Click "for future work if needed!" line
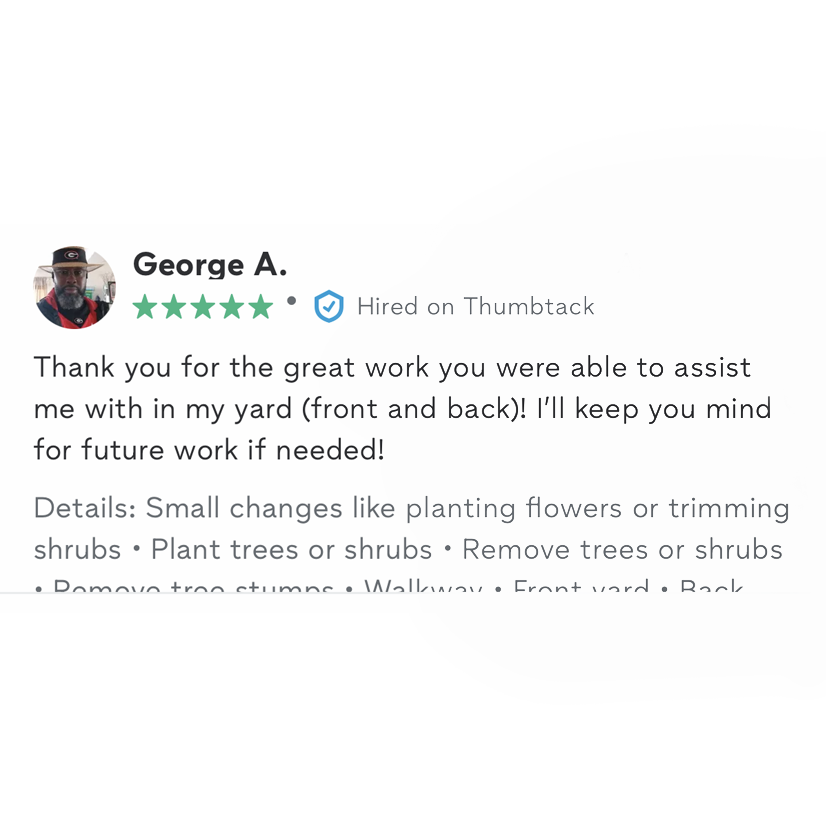The height and width of the screenshot is (826, 826). pos(208,449)
